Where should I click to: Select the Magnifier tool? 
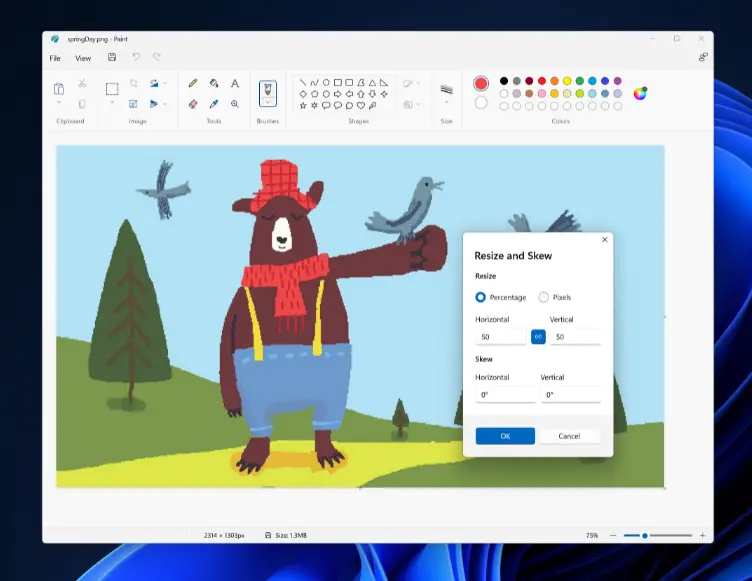point(235,104)
